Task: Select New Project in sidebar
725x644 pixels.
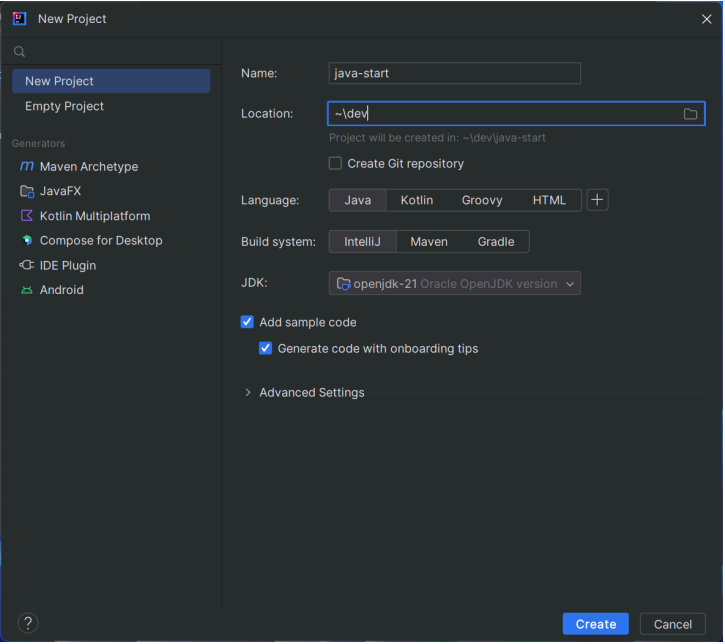Action: [x=111, y=81]
